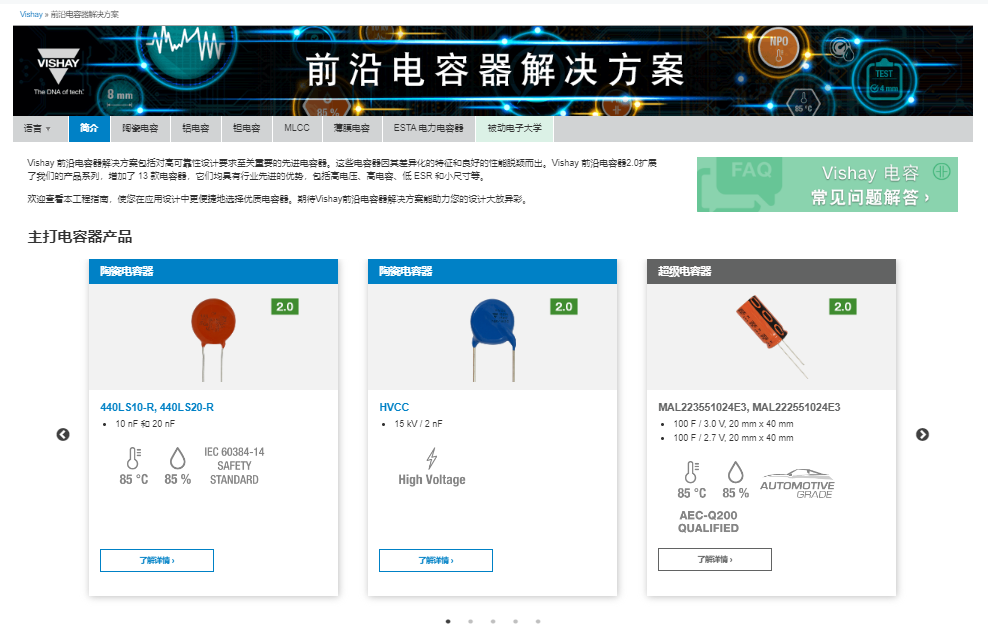
Task: Click the AEC-Q200 QUALIFIED label
Action: pos(708,522)
